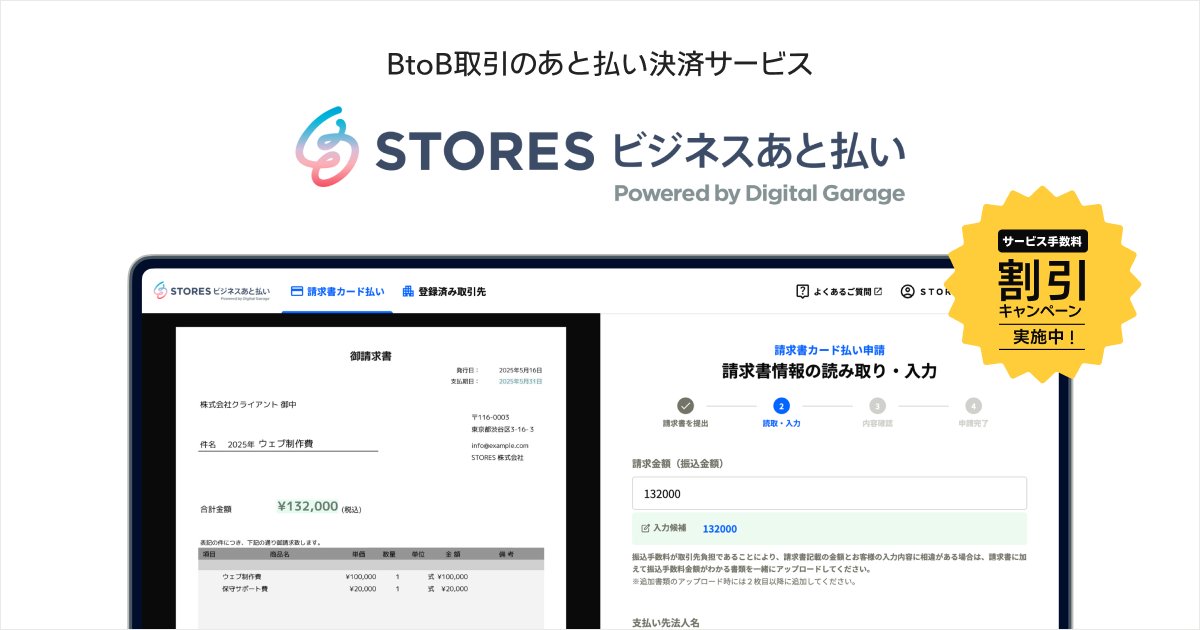Click the 請求書を提出 step label
The image size is (1200, 630).
point(685,424)
